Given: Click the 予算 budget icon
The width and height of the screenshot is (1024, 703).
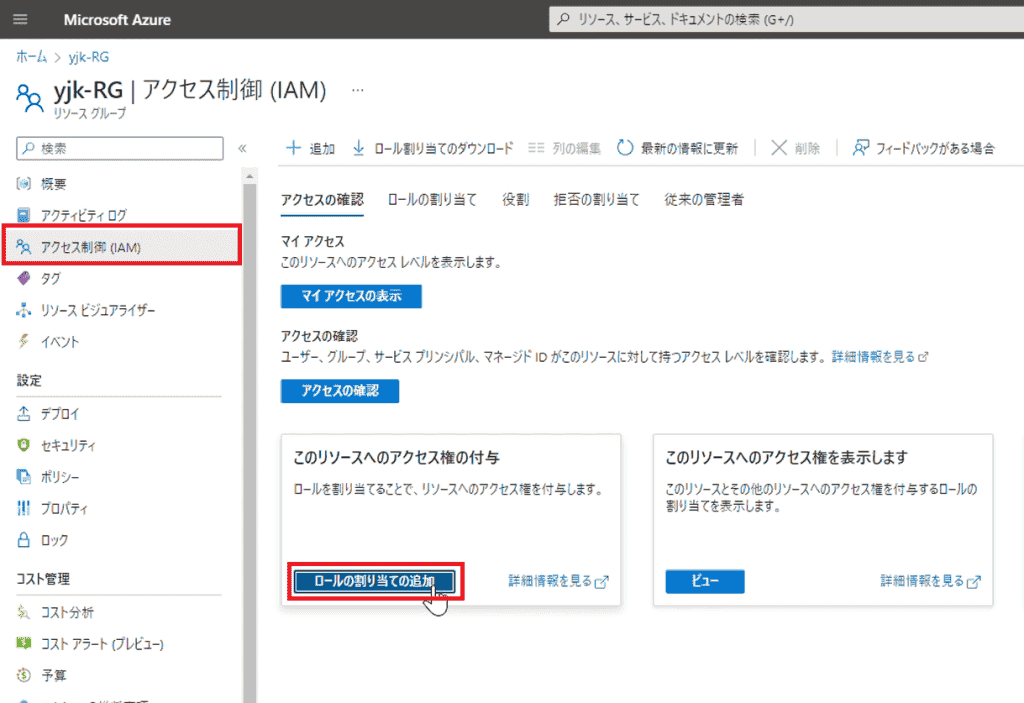Looking at the screenshot, I should 24,675.
